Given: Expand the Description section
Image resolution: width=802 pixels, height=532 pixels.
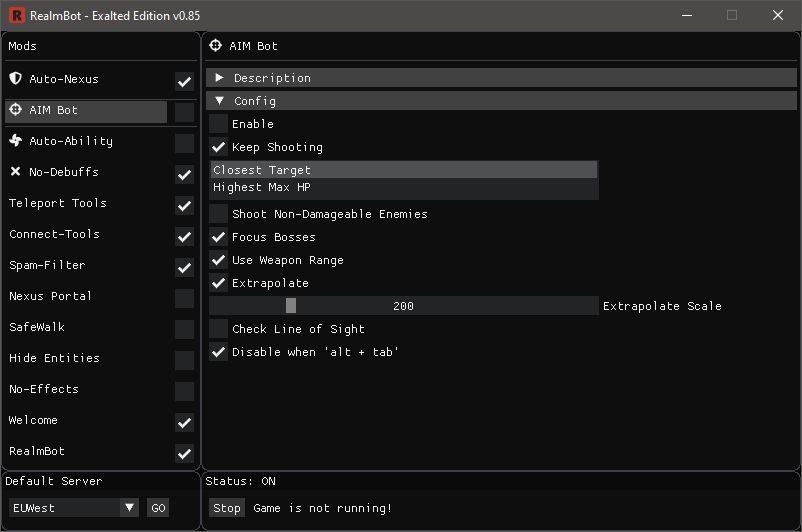Looking at the screenshot, I should pyautogui.click(x=501, y=78).
